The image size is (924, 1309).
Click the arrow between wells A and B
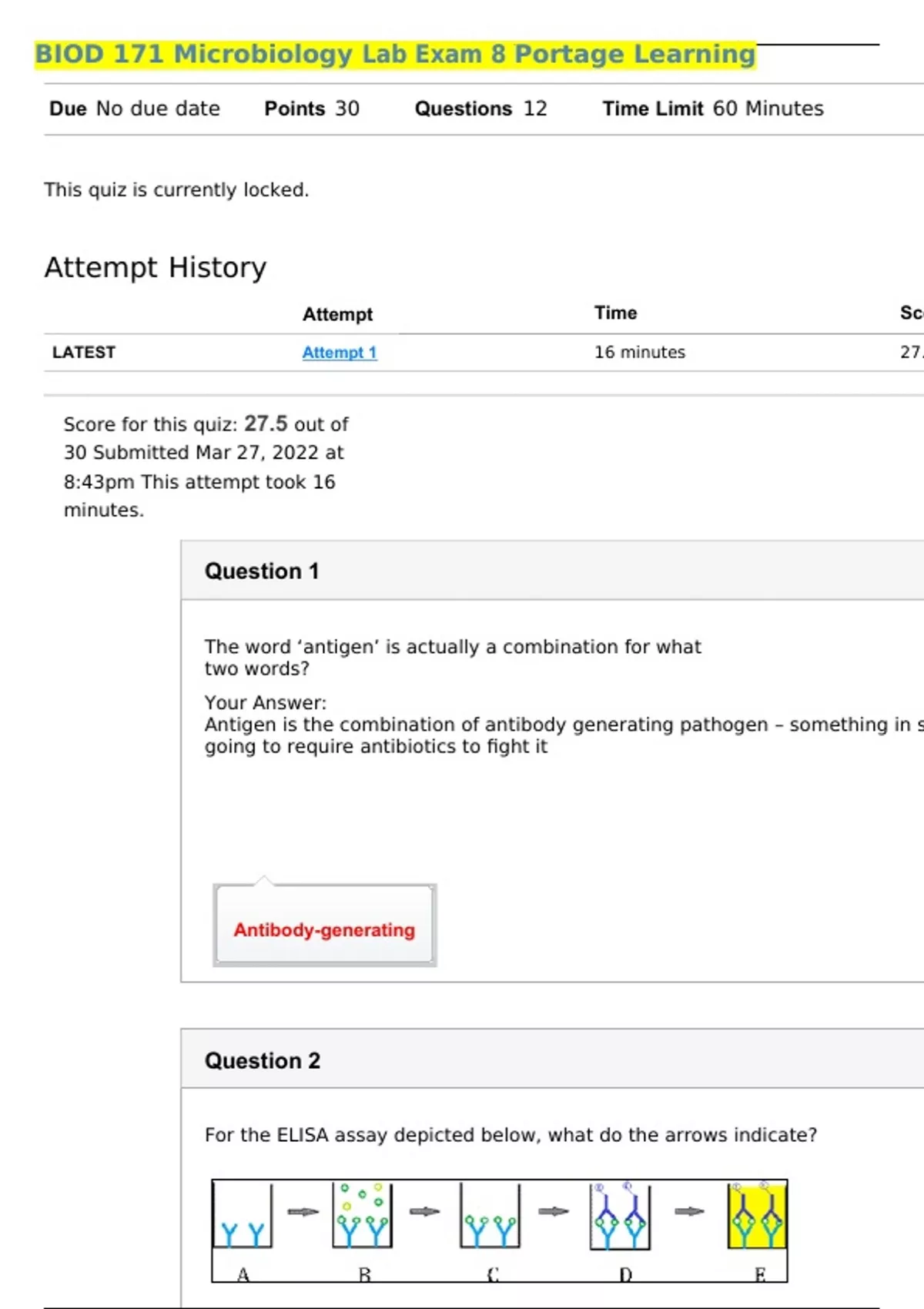(303, 1212)
